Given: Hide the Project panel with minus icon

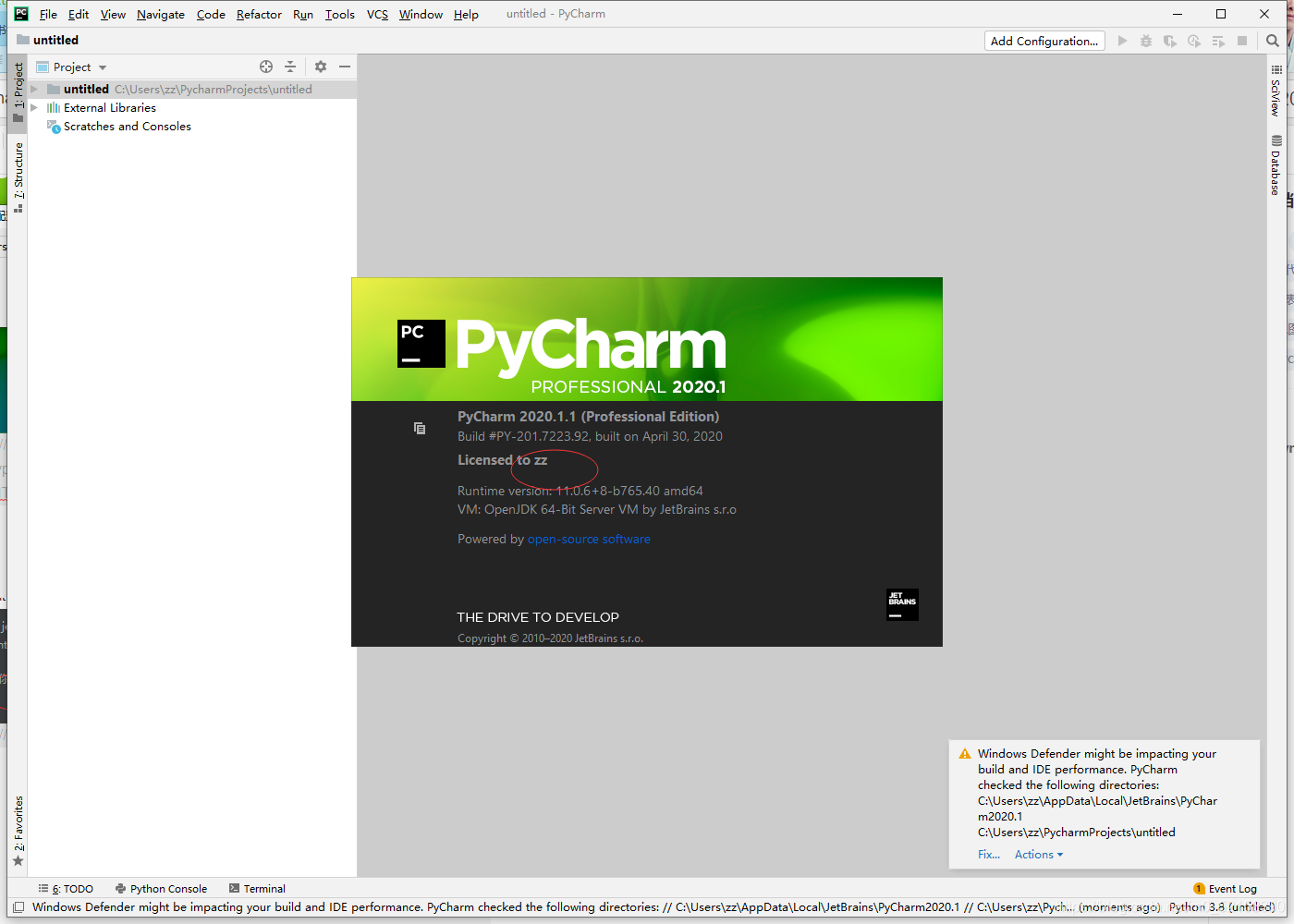Looking at the screenshot, I should click(345, 67).
